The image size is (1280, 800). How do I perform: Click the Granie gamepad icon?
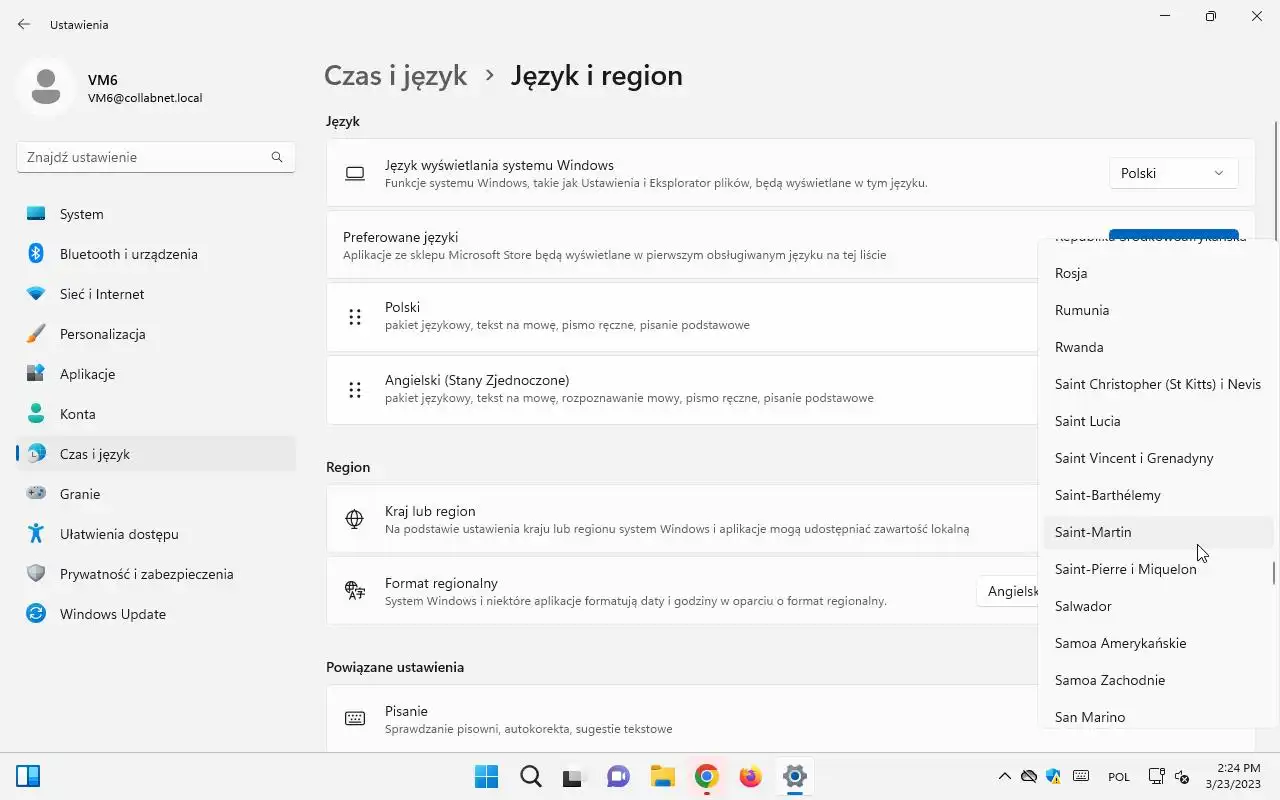(x=36, y=494)
